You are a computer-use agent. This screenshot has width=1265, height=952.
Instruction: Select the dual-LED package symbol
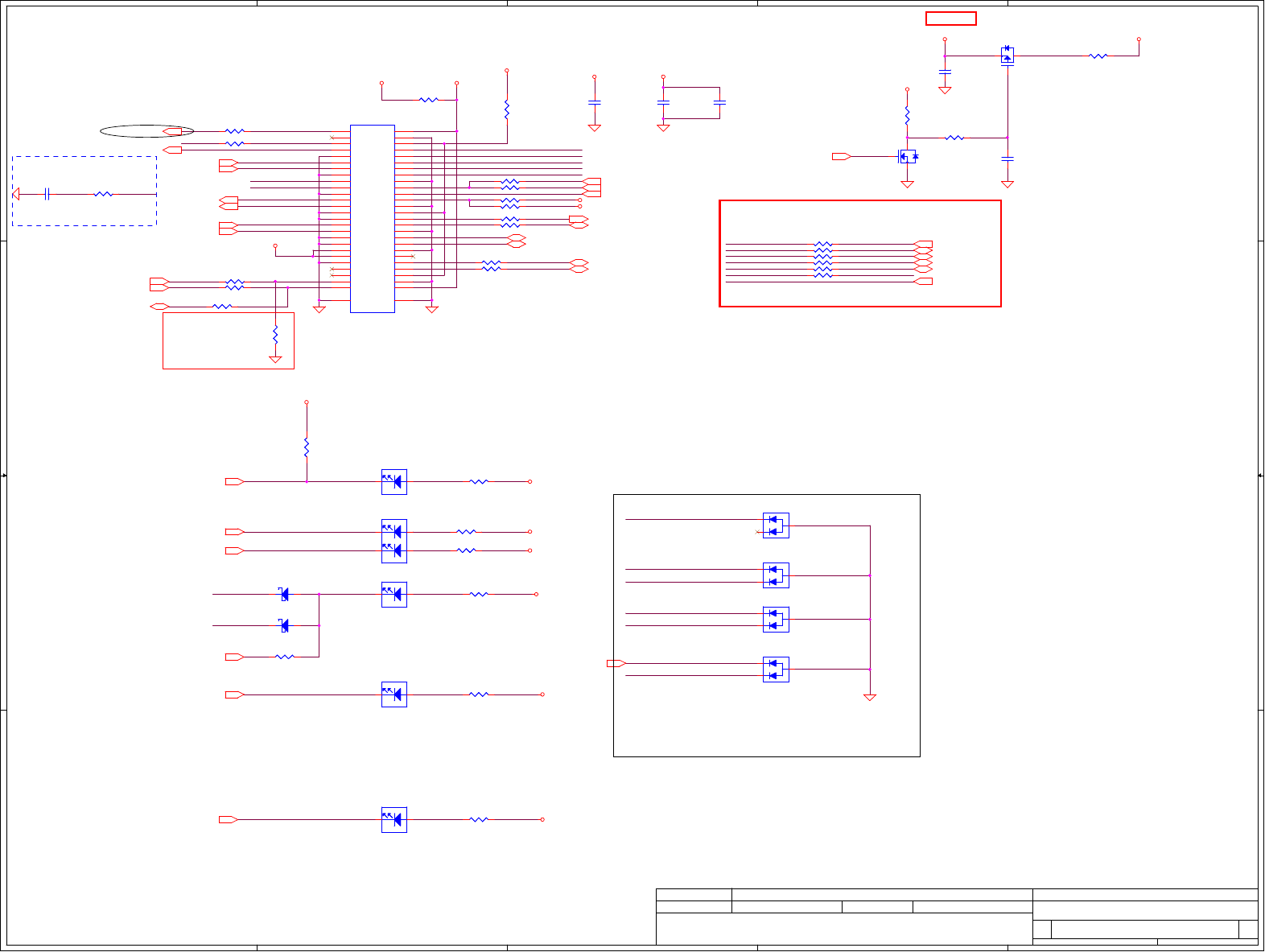pos(394,541)
